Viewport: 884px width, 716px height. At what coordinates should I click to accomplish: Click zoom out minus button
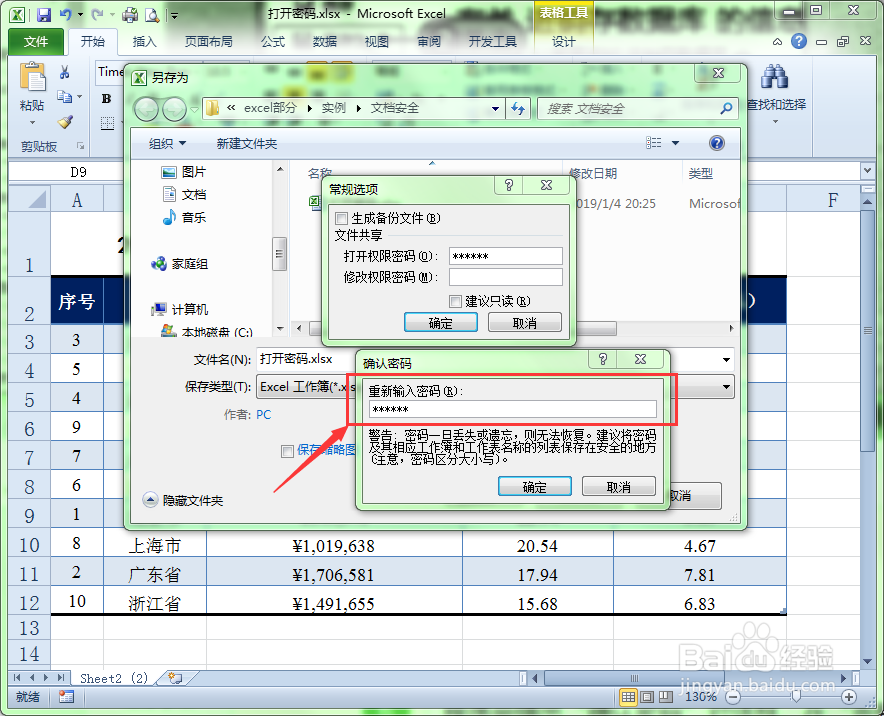732,697
